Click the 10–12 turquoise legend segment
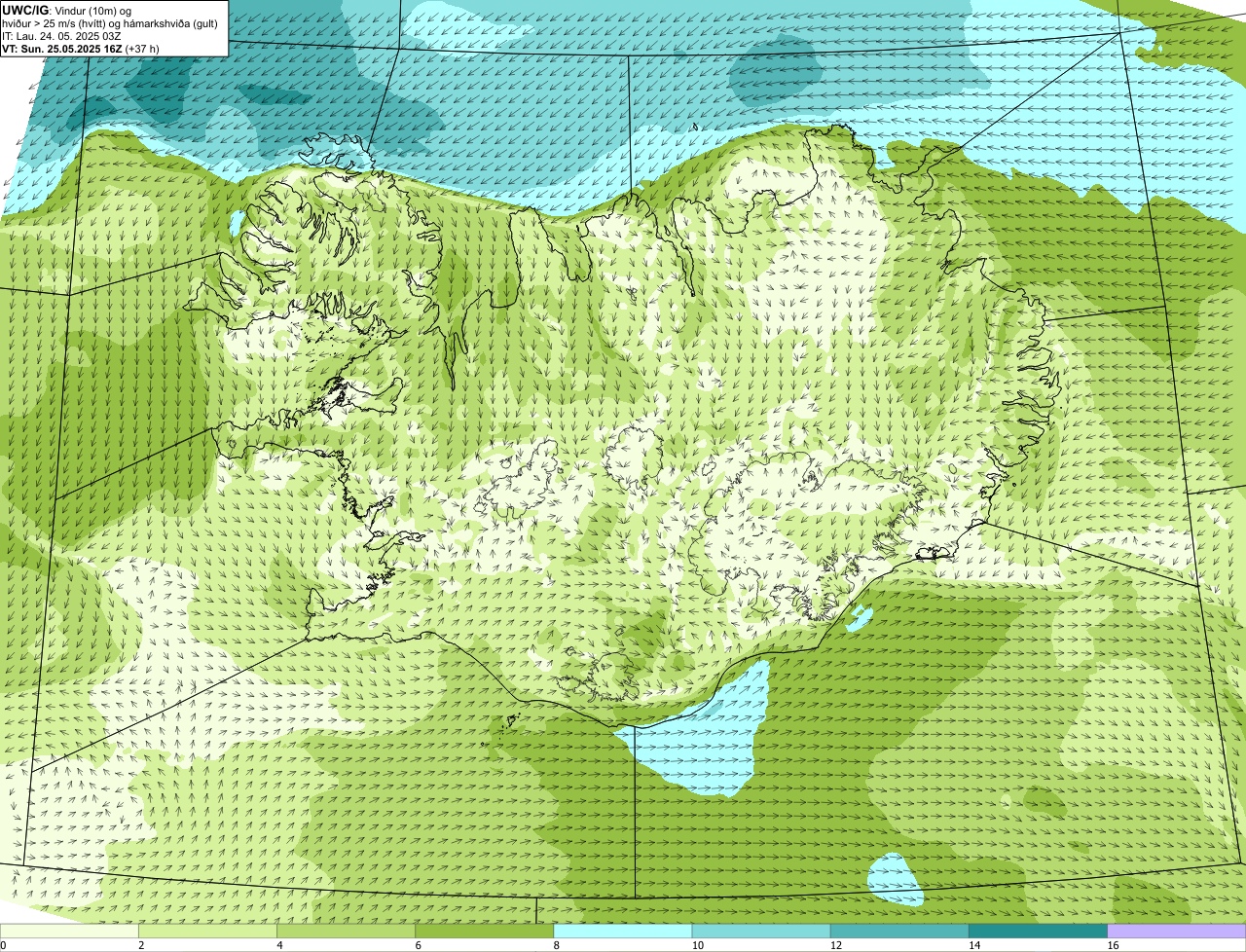This screenshot has width=1246, height=952. click(x=761, y=931)
